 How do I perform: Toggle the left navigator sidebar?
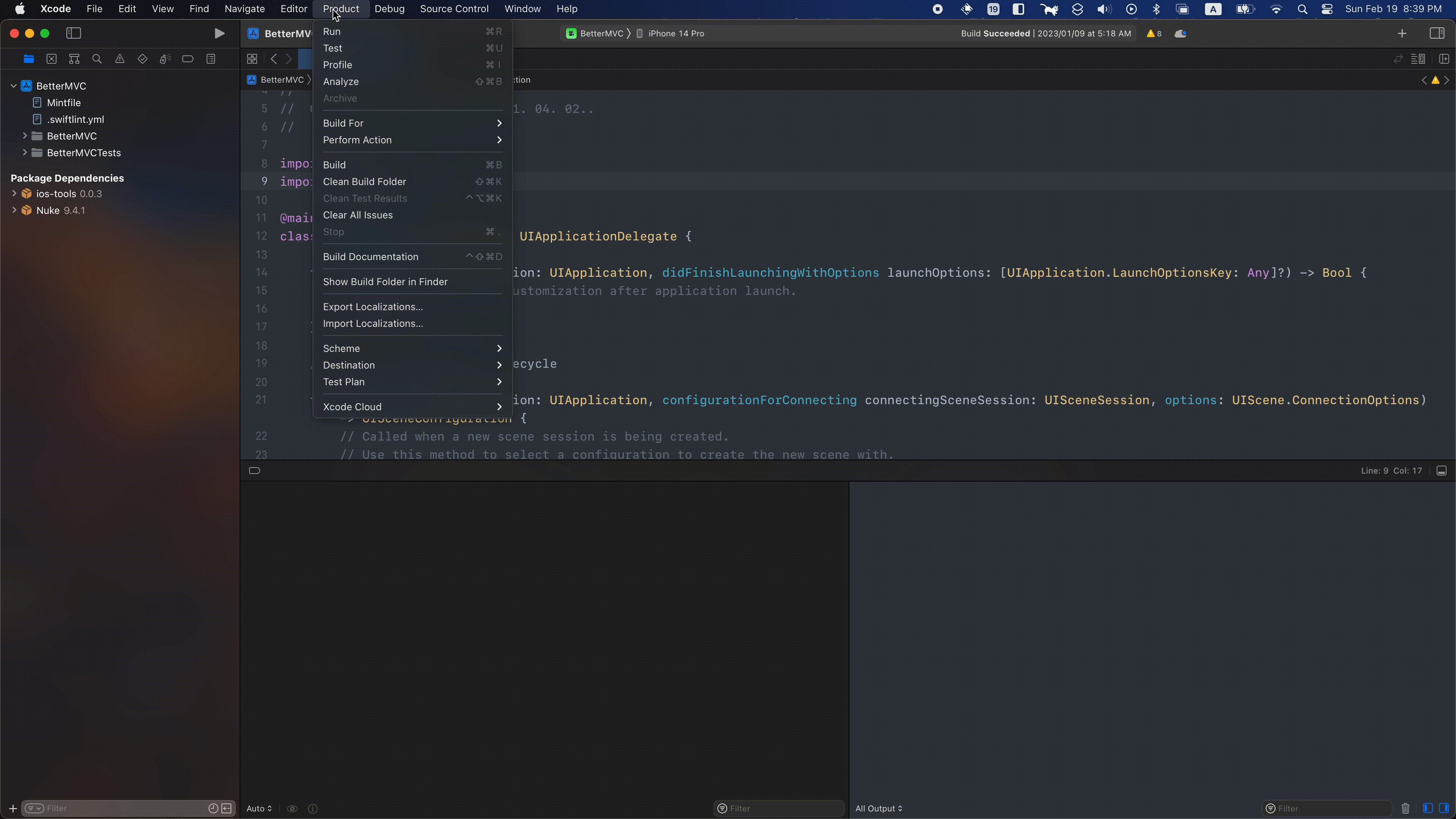[x=74, y=33]
